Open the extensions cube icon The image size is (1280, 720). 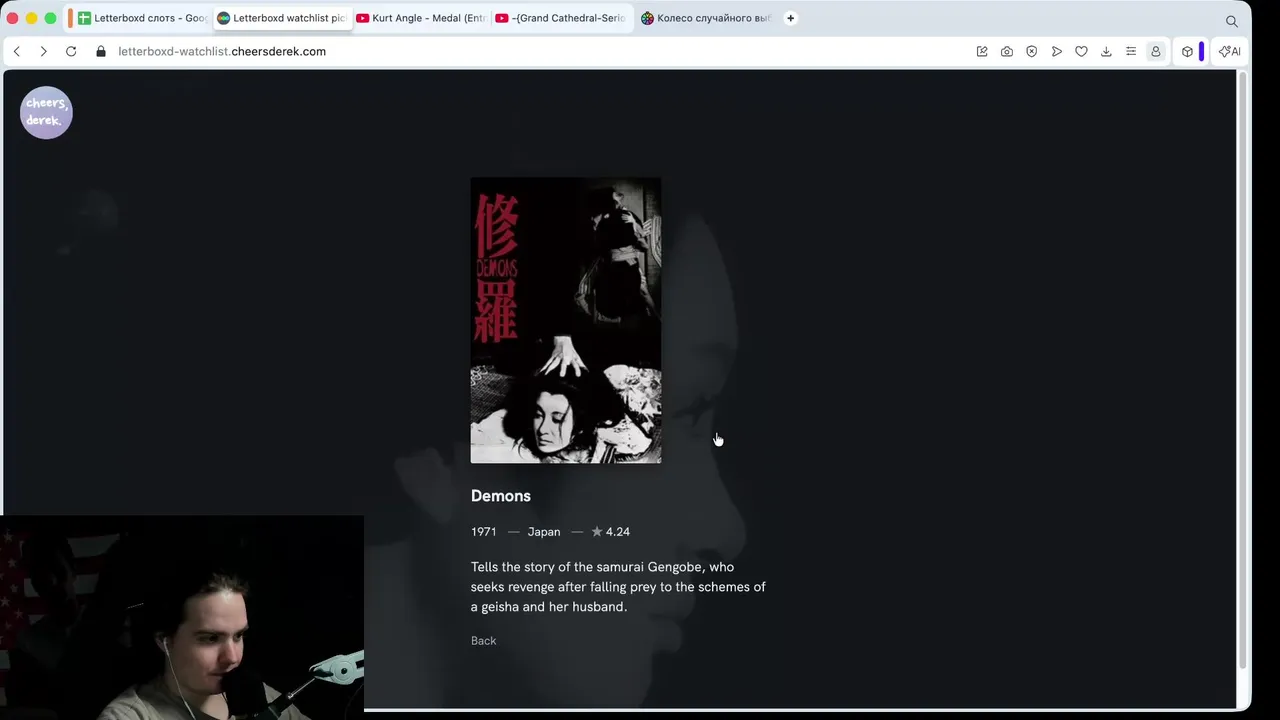click(1187, 51)
